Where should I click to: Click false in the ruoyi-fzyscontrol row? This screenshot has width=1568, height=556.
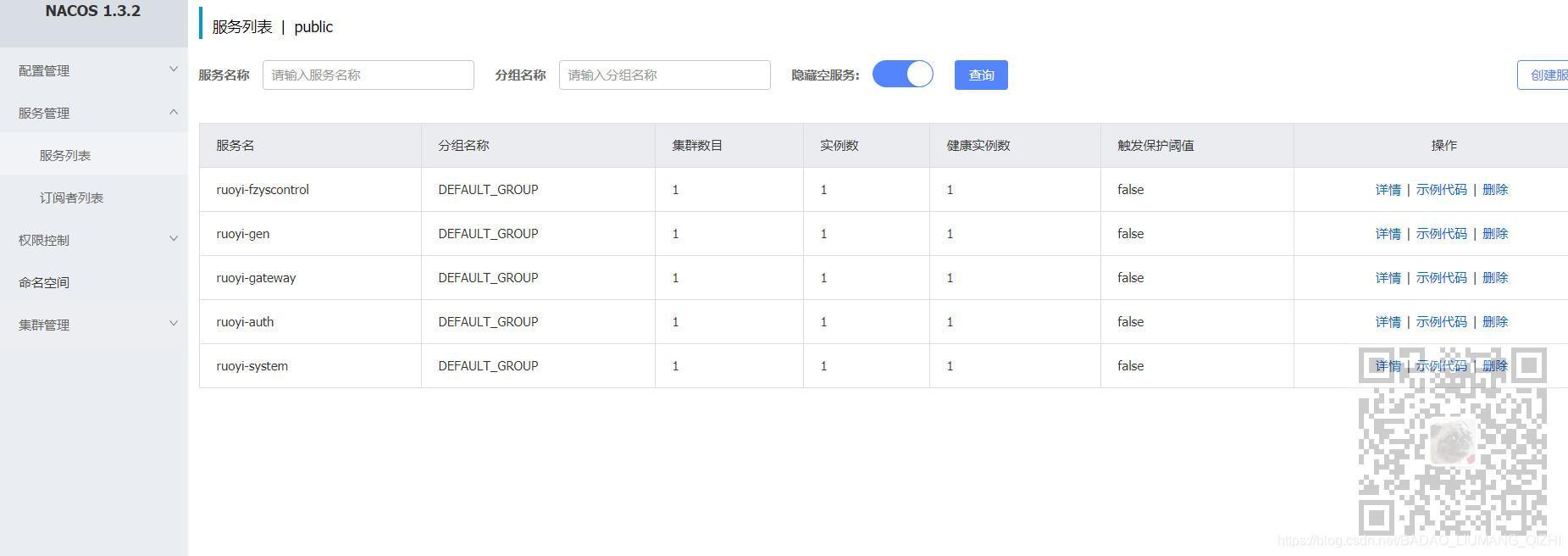tap(1131, 190)
